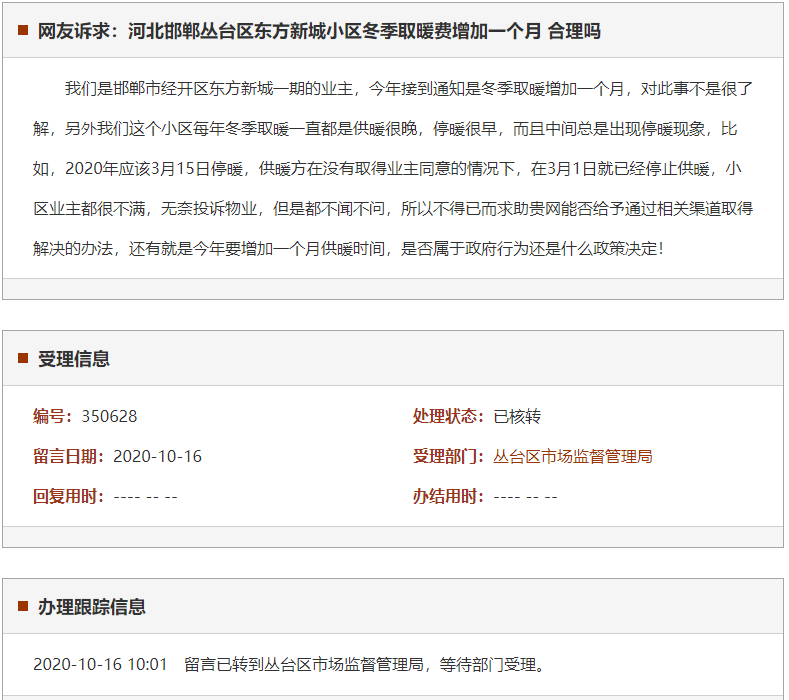Open the 丛台区市场监督管理局 department link

coord(572,456)
